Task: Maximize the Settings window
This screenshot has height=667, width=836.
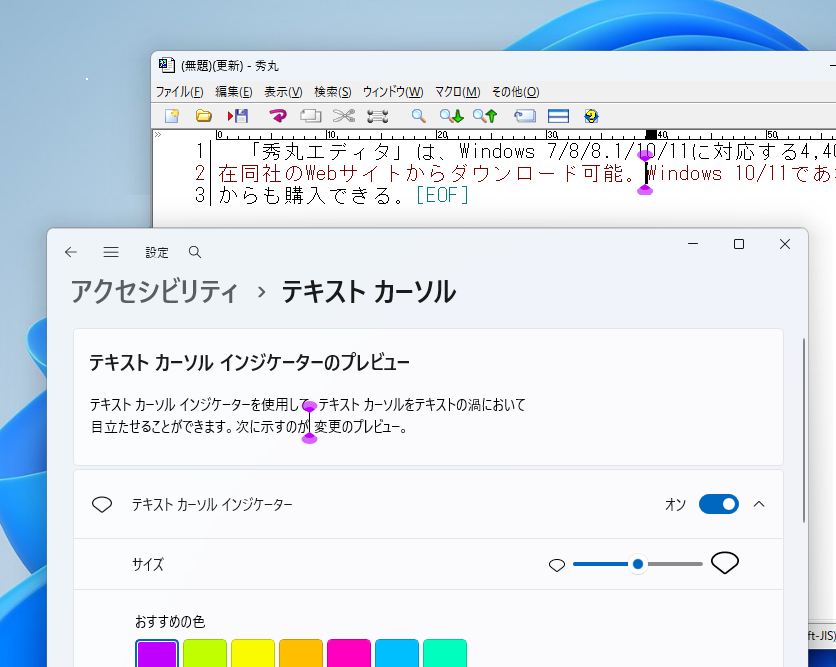Action: (x=739, y=244)
